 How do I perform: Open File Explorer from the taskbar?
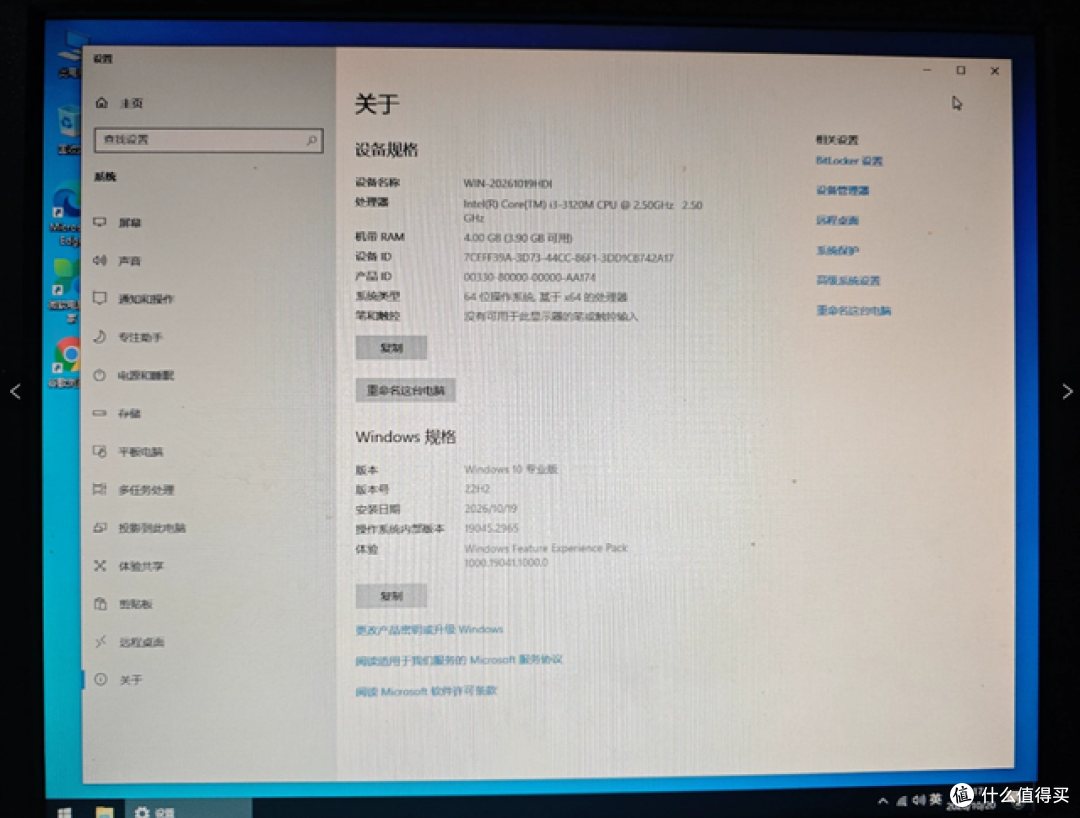tap(104, 812)
